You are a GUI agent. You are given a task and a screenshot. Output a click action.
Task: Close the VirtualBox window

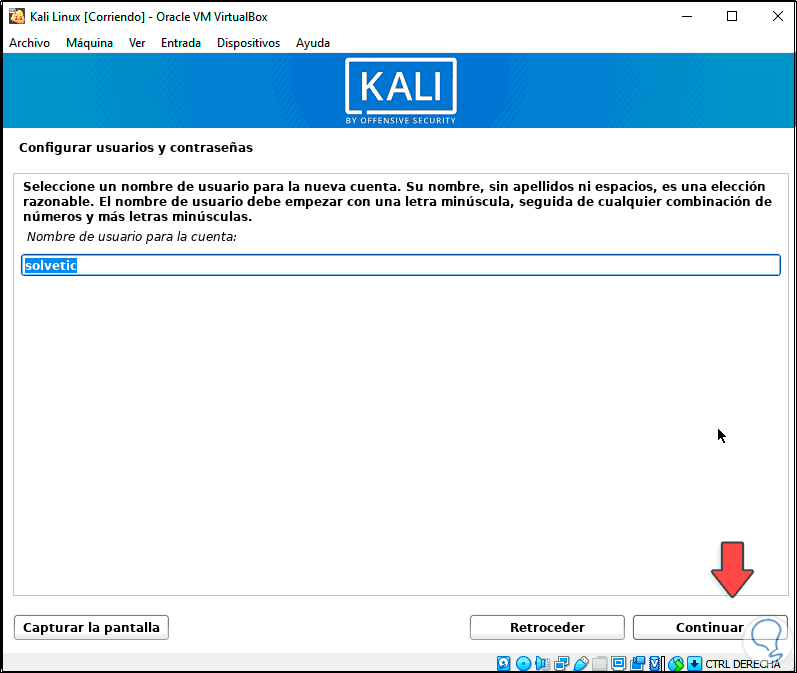777,16
